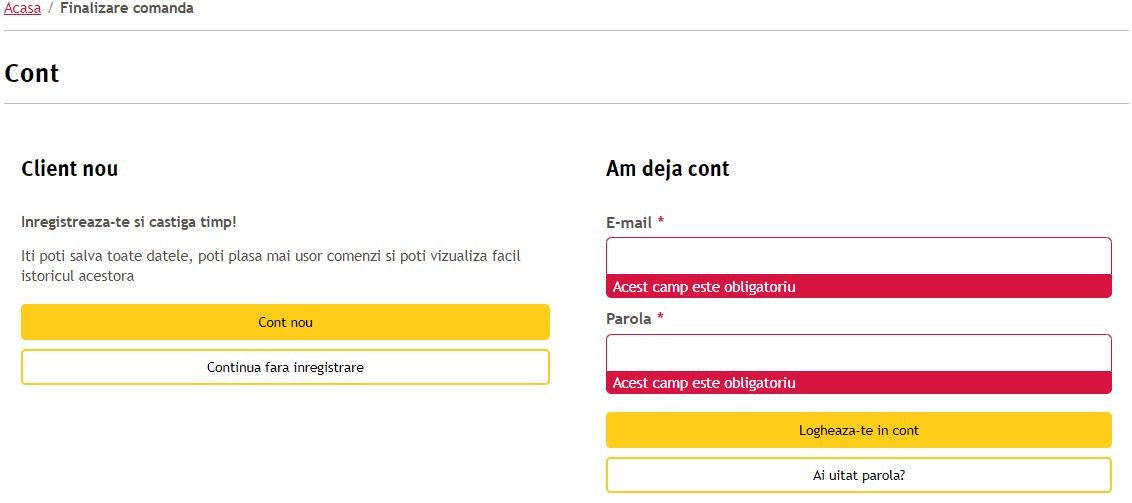This screenshot has width=1132, height=503.
Task: Click the Client nou section heading
Action: 69,169
